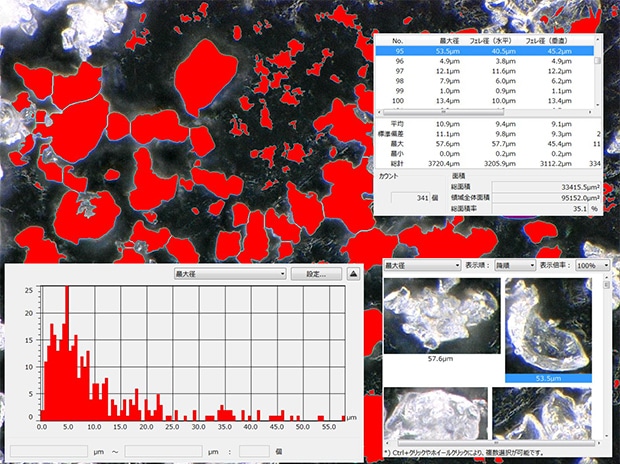Click the results table horizontal scrollbar thumb
Viewport: 620px width, 464px height.
443,112
